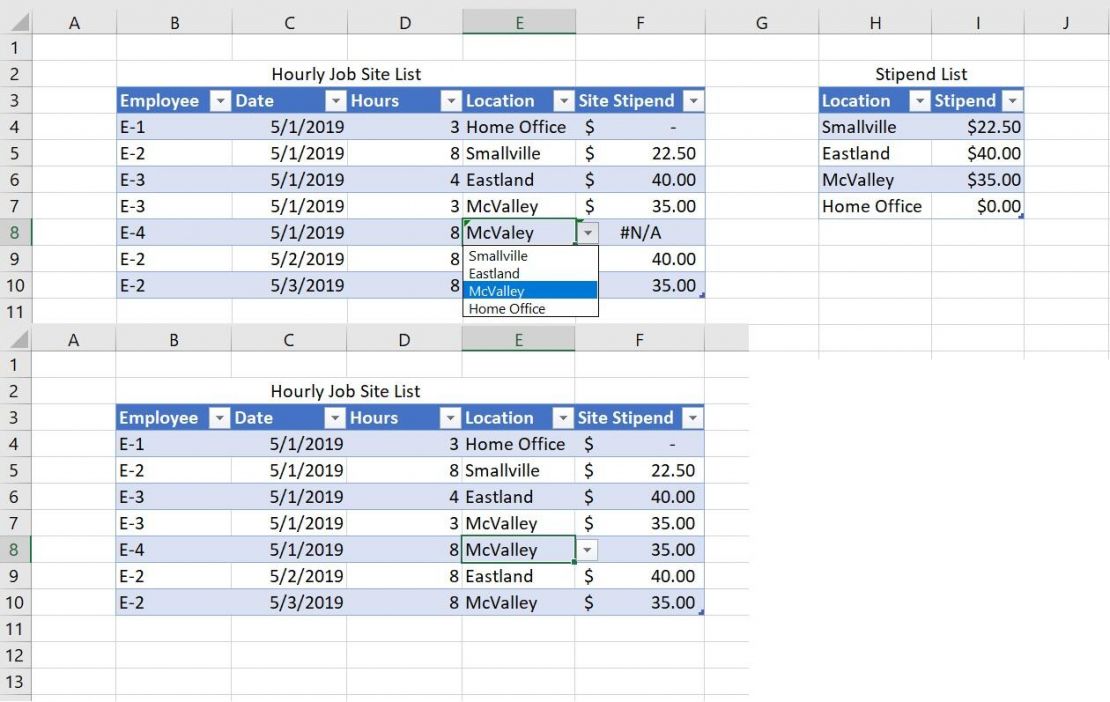Open the Hours filter on the lower table
1110x702 pixels.
[x=448, y=418]
